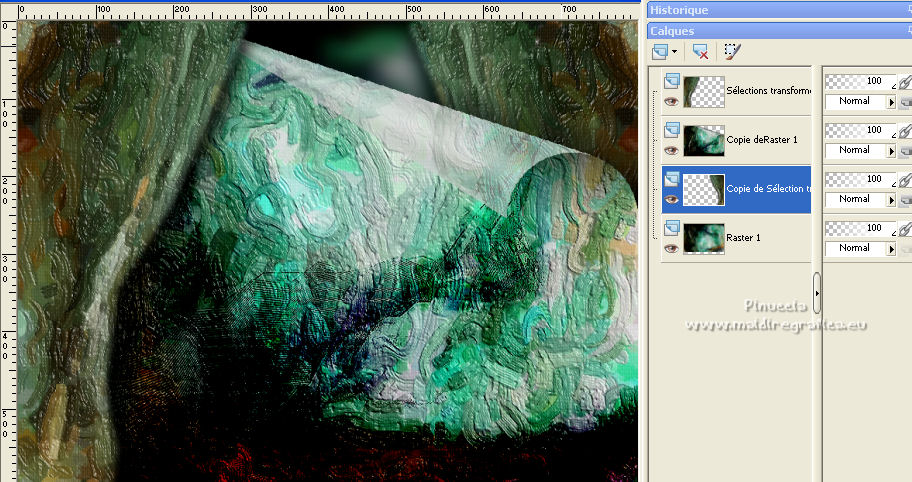912x482 pixels.
Task: Click the horizontal ruler above the canvas
Action: (327, 12)
